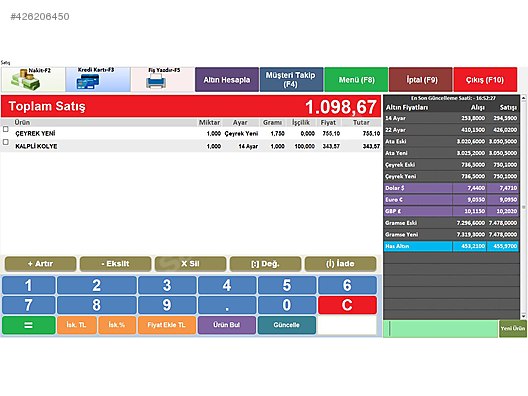The height and width of the screenshot is (396, 528).
Task: Open Altın Hesapla gold calculator
Action: pyautogui.click(x=227, y=80)
